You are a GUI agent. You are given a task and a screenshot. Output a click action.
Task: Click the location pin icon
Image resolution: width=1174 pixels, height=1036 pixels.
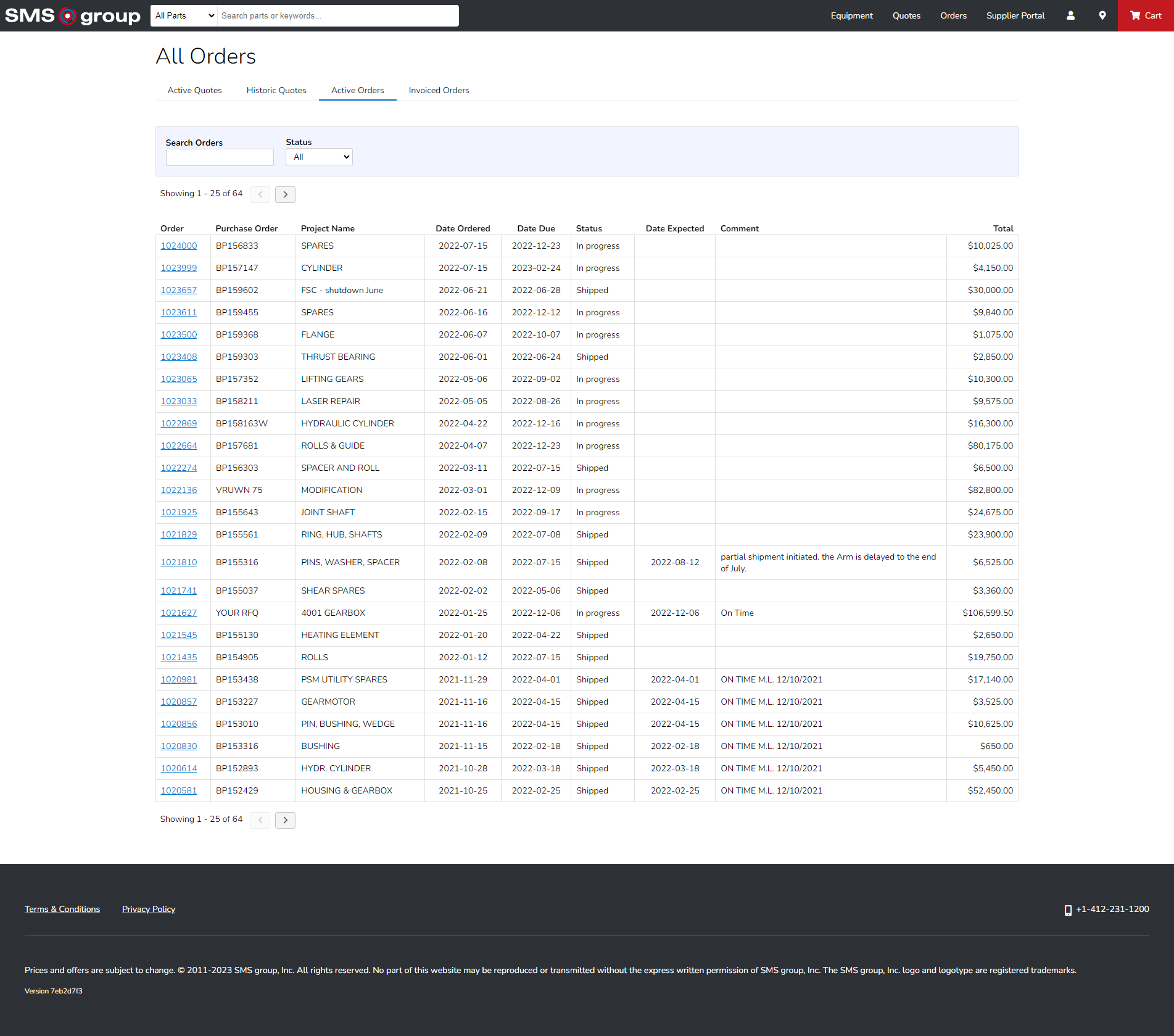(x=1102, y=15)
